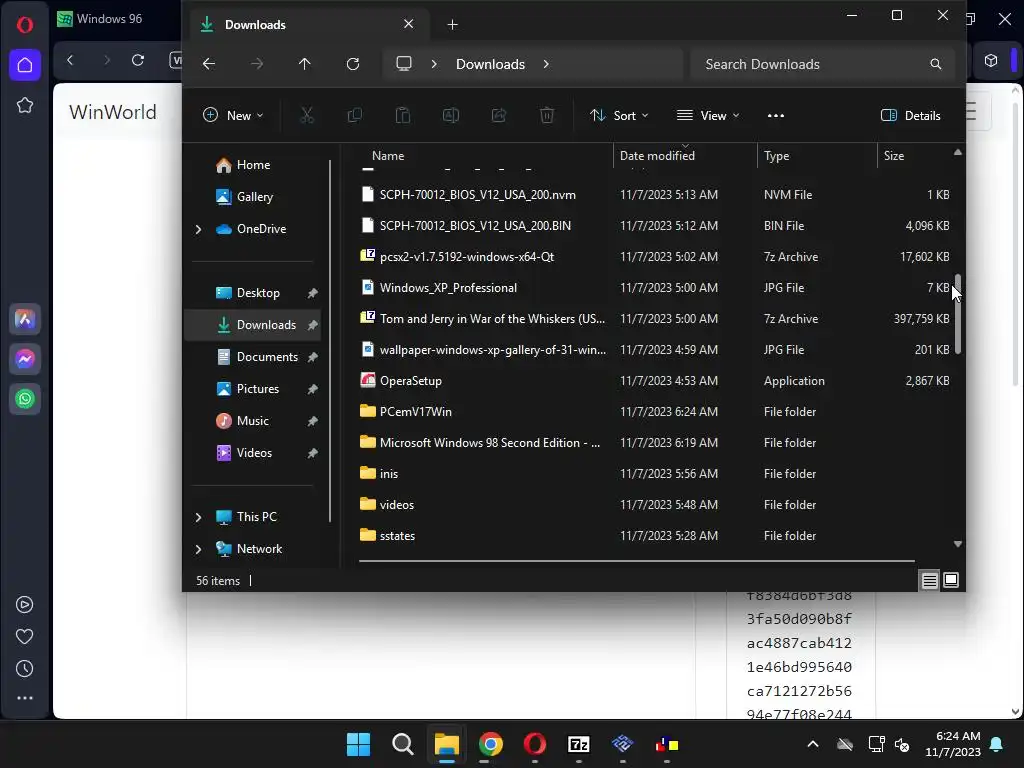This screenshot has height=768, width=1024.
Task: Go up one folder level with up arrow
Action: pos(305,64)
